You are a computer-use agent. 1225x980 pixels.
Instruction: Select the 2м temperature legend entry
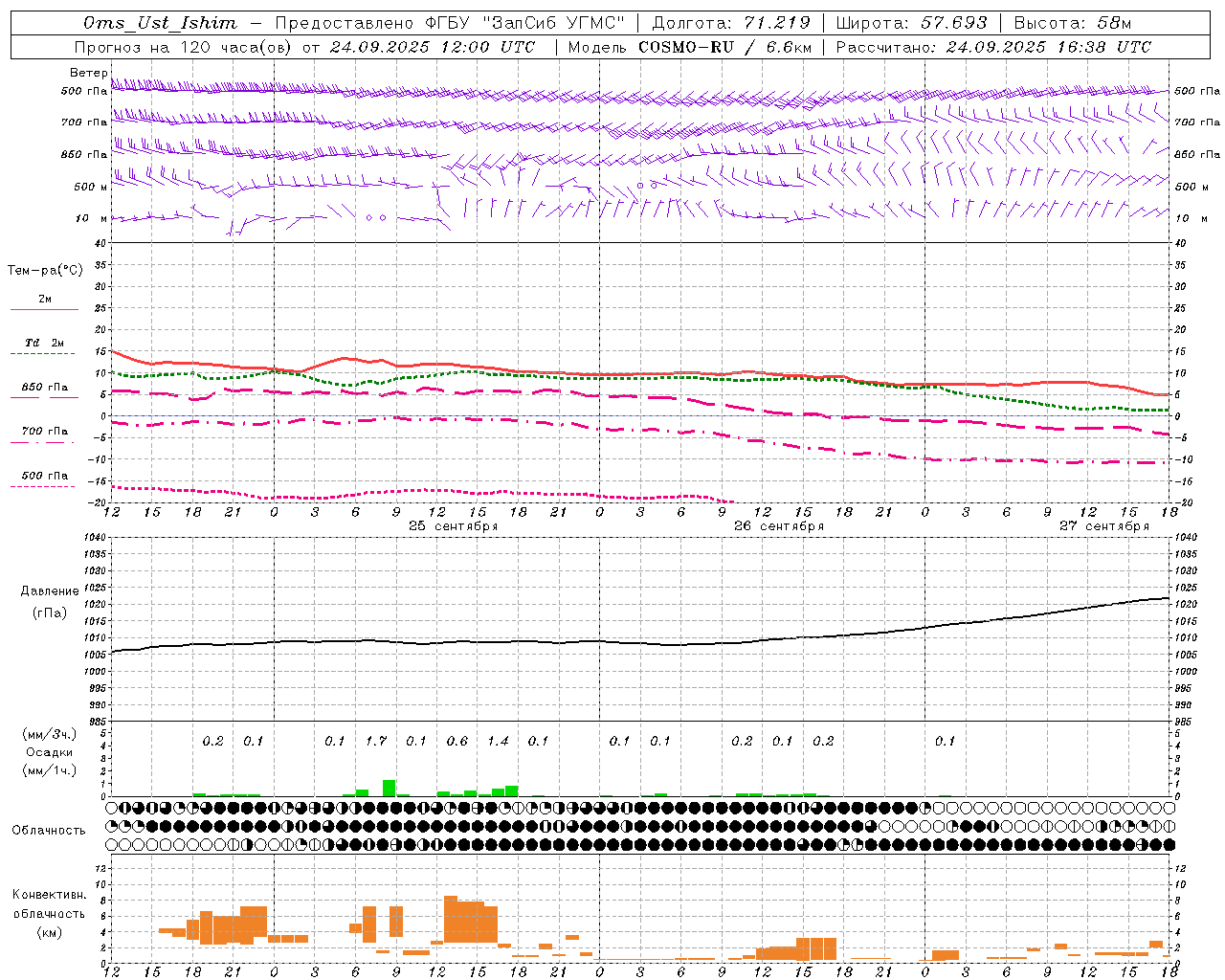[x=45, y=300]
